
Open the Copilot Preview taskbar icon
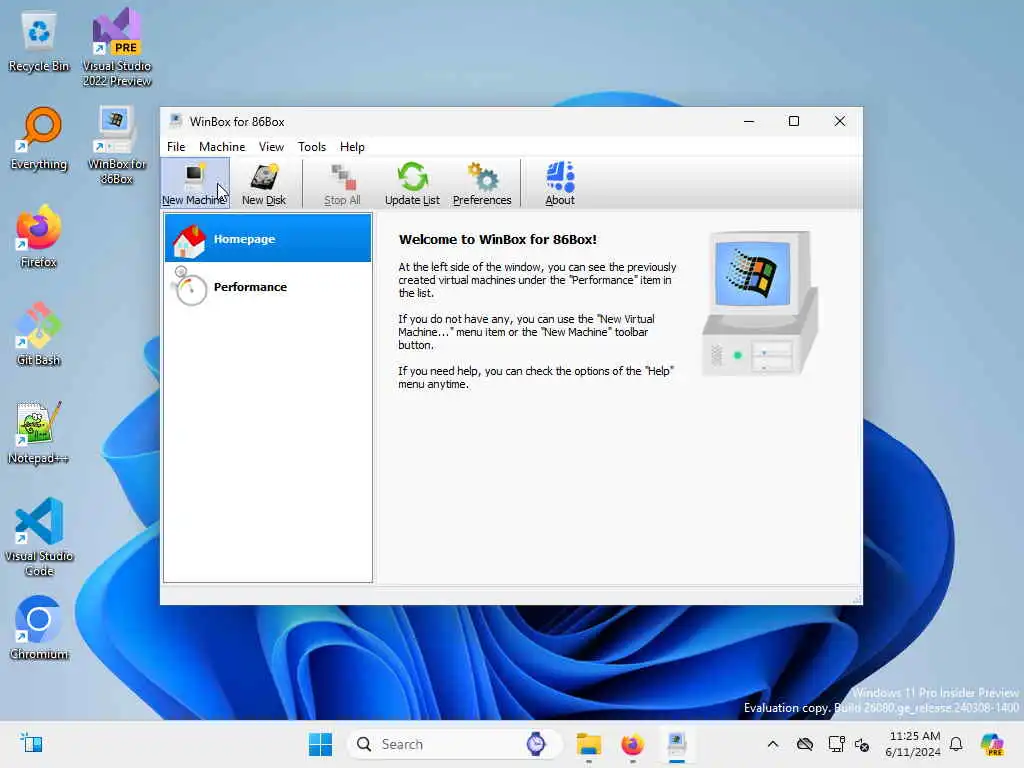(x=992, y=744)
